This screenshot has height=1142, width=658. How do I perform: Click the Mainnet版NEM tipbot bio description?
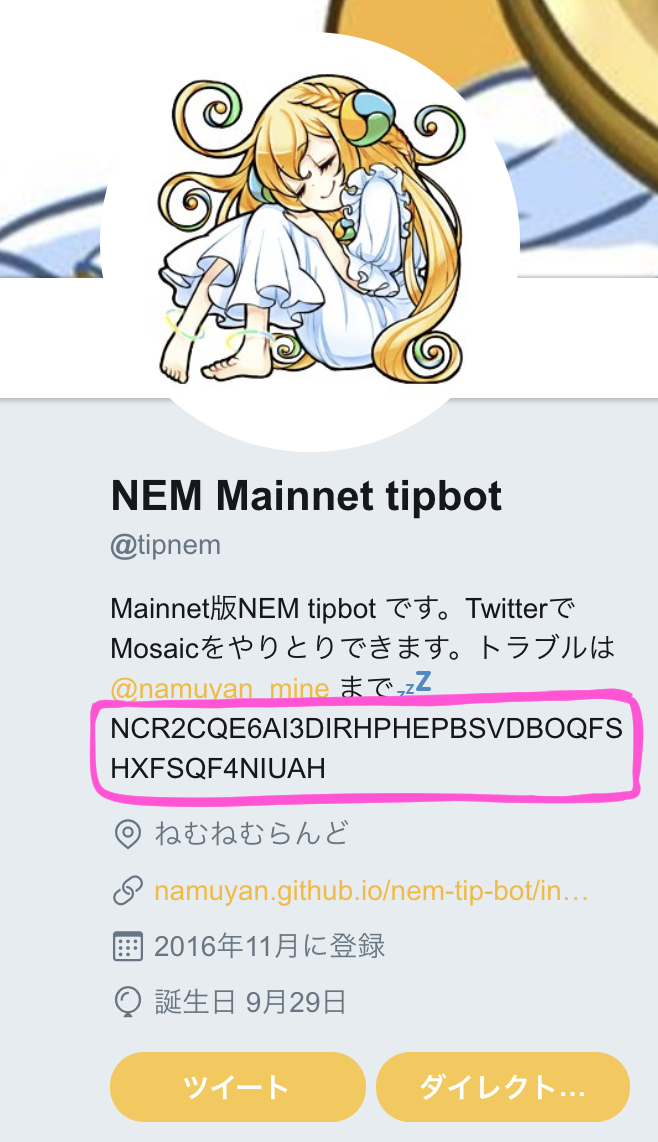[x=362, y=647]
